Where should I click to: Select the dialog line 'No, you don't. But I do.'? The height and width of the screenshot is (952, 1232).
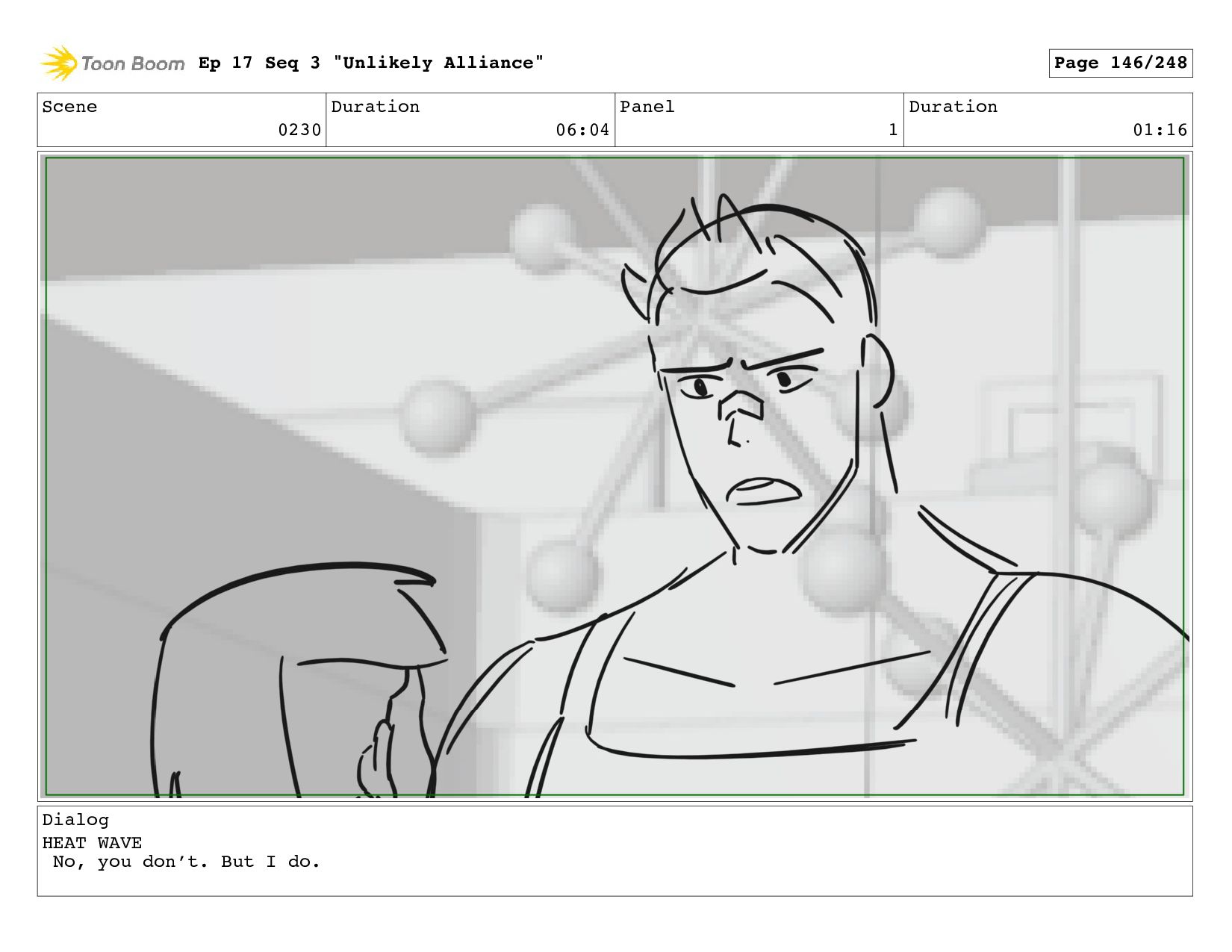[187, 862]
